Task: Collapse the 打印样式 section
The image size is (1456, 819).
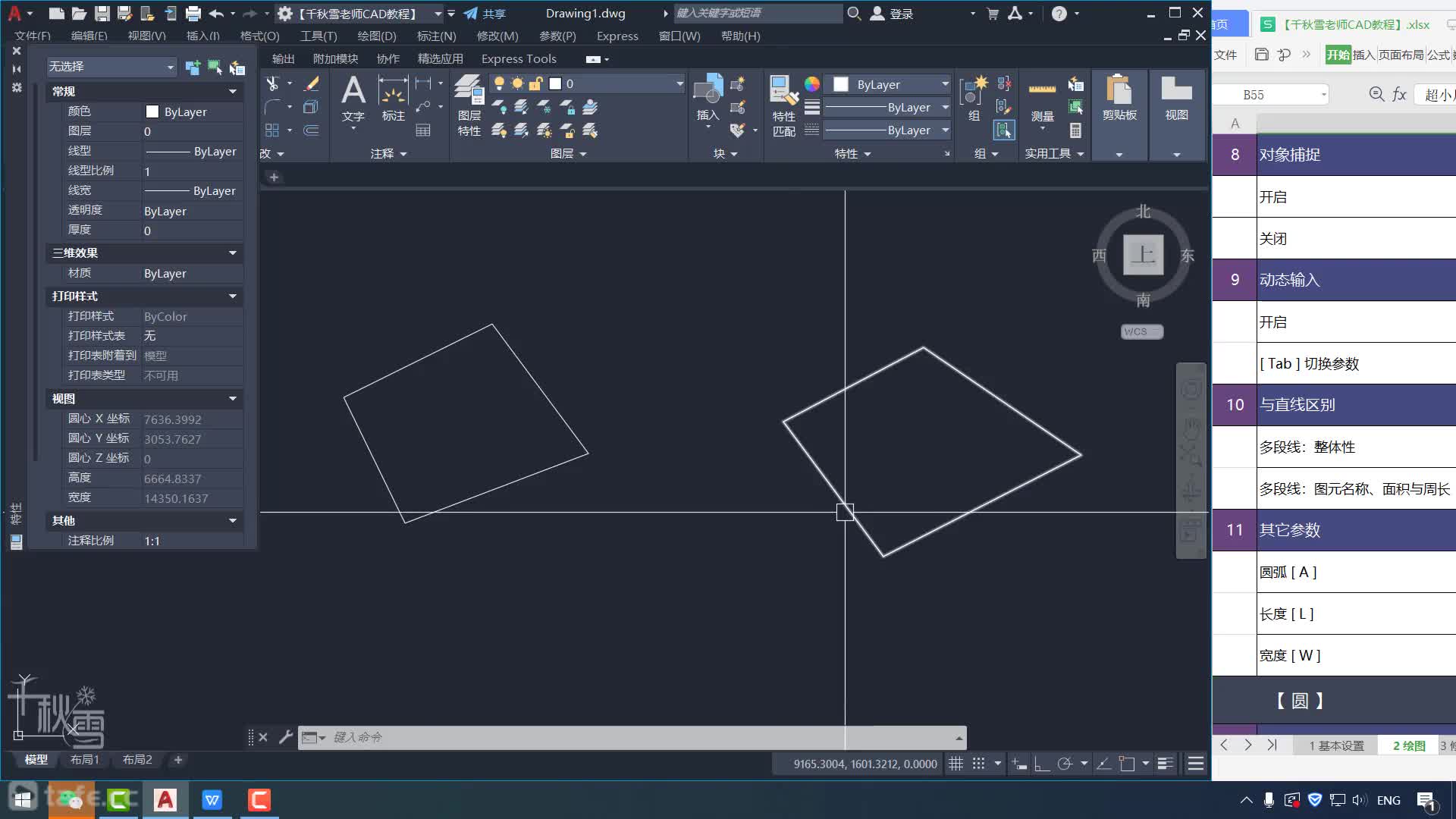Action: click(232, 297)
